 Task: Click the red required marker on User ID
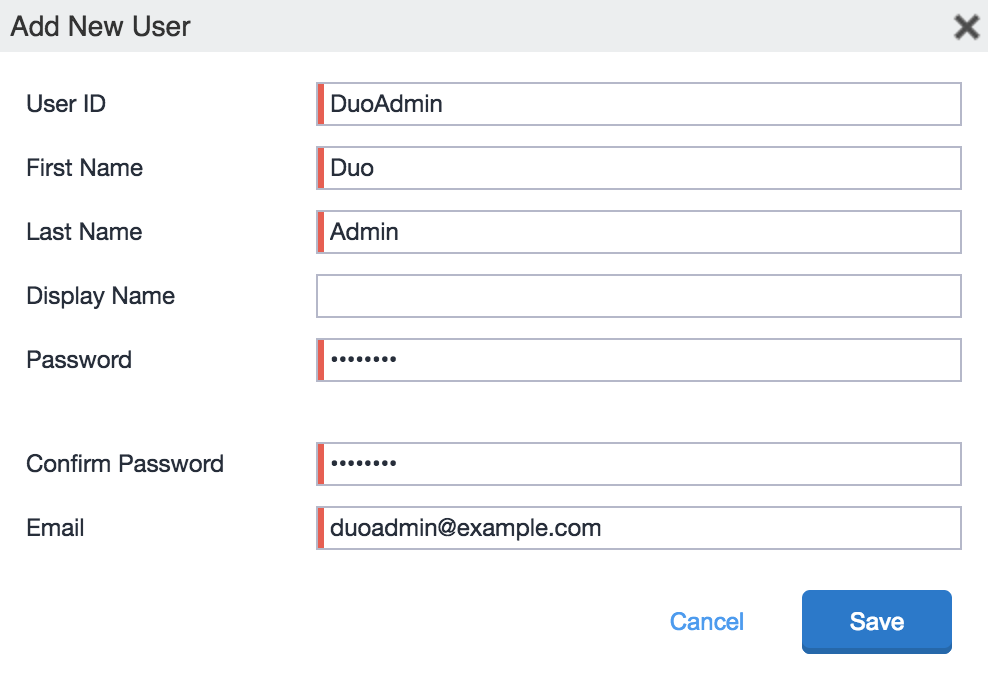321,104
